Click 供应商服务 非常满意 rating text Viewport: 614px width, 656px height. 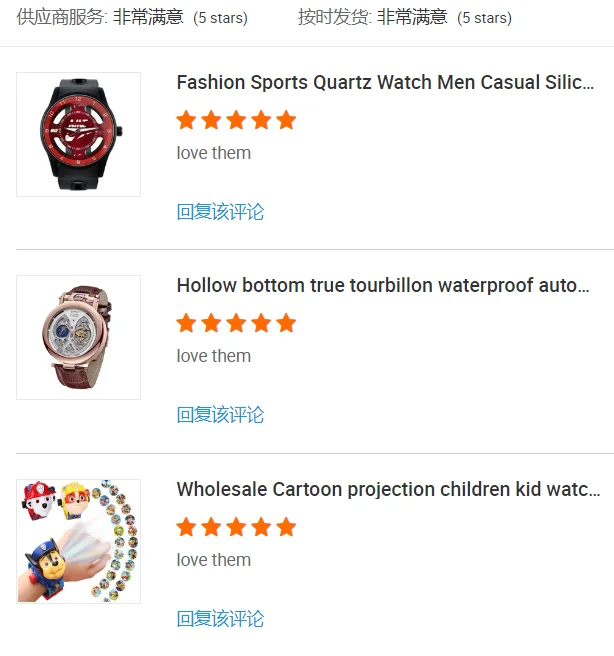click(x=132, y=18)
